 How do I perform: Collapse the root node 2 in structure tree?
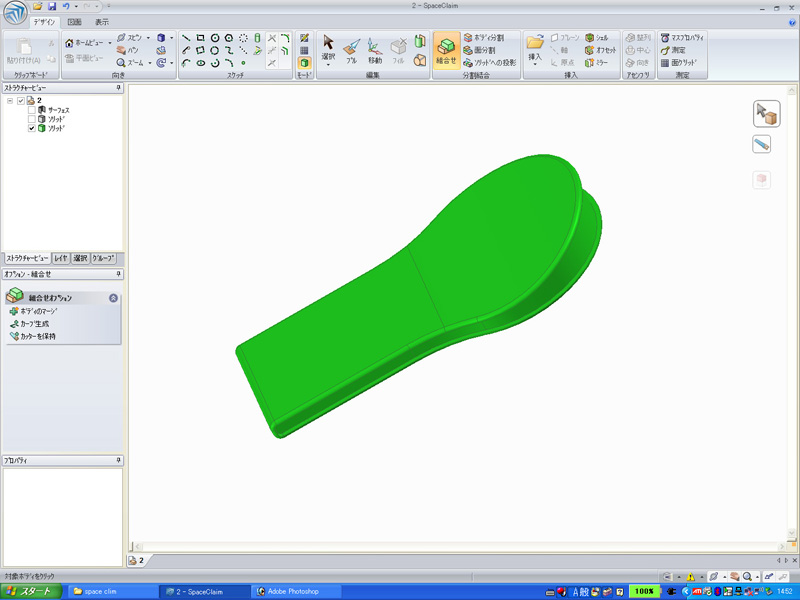[10, 100]
